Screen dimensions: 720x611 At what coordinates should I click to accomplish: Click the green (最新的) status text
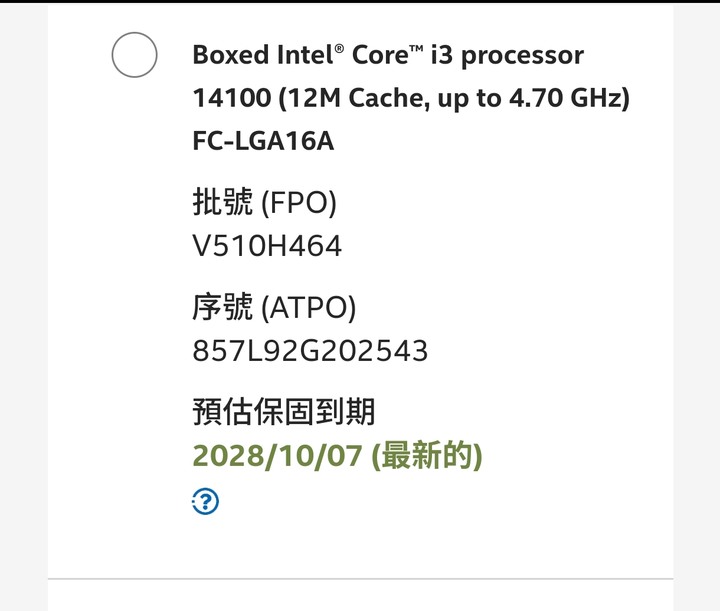[x=427, y=455]
